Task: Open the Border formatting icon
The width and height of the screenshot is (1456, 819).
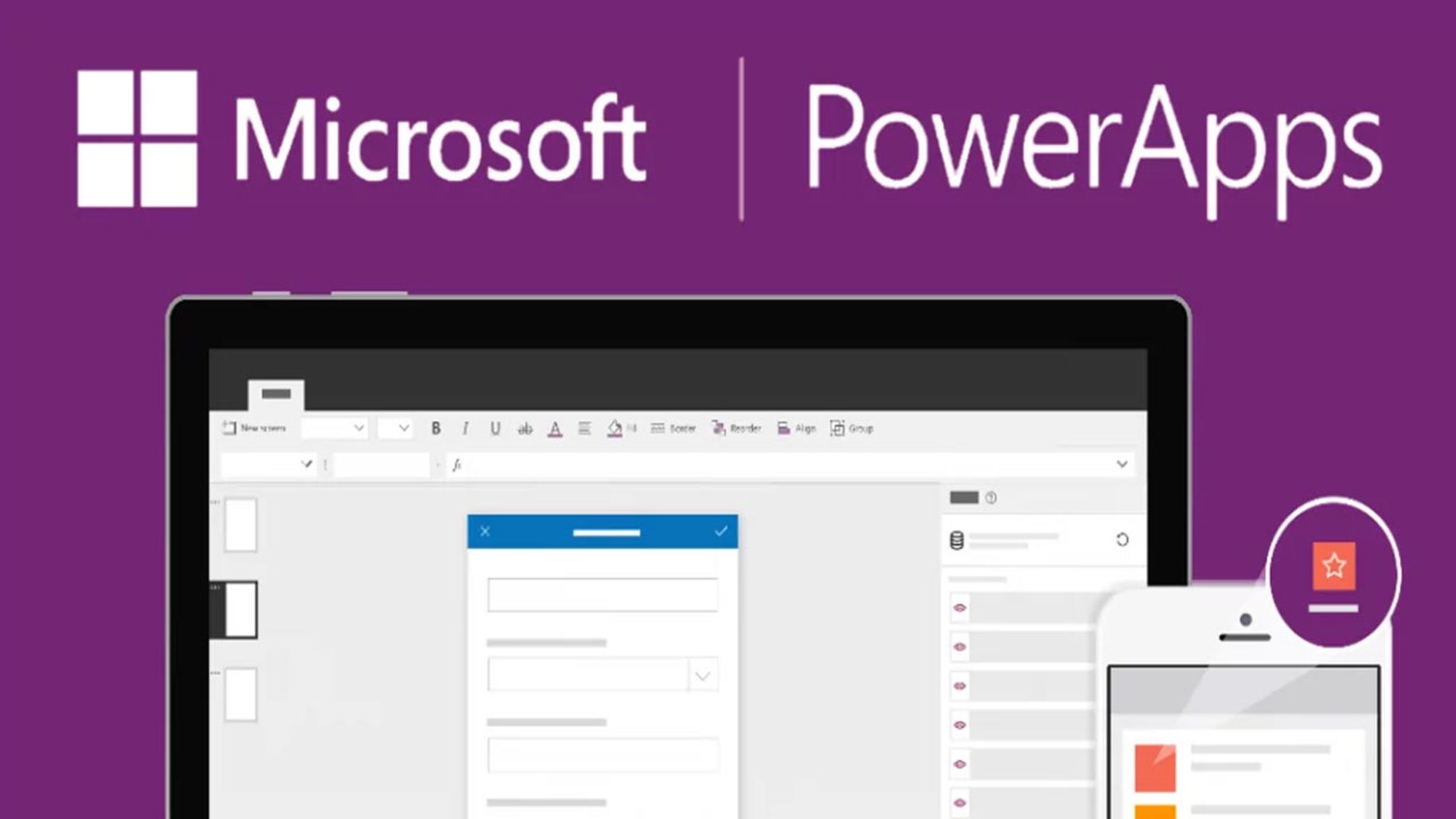Action: [659, 428]
